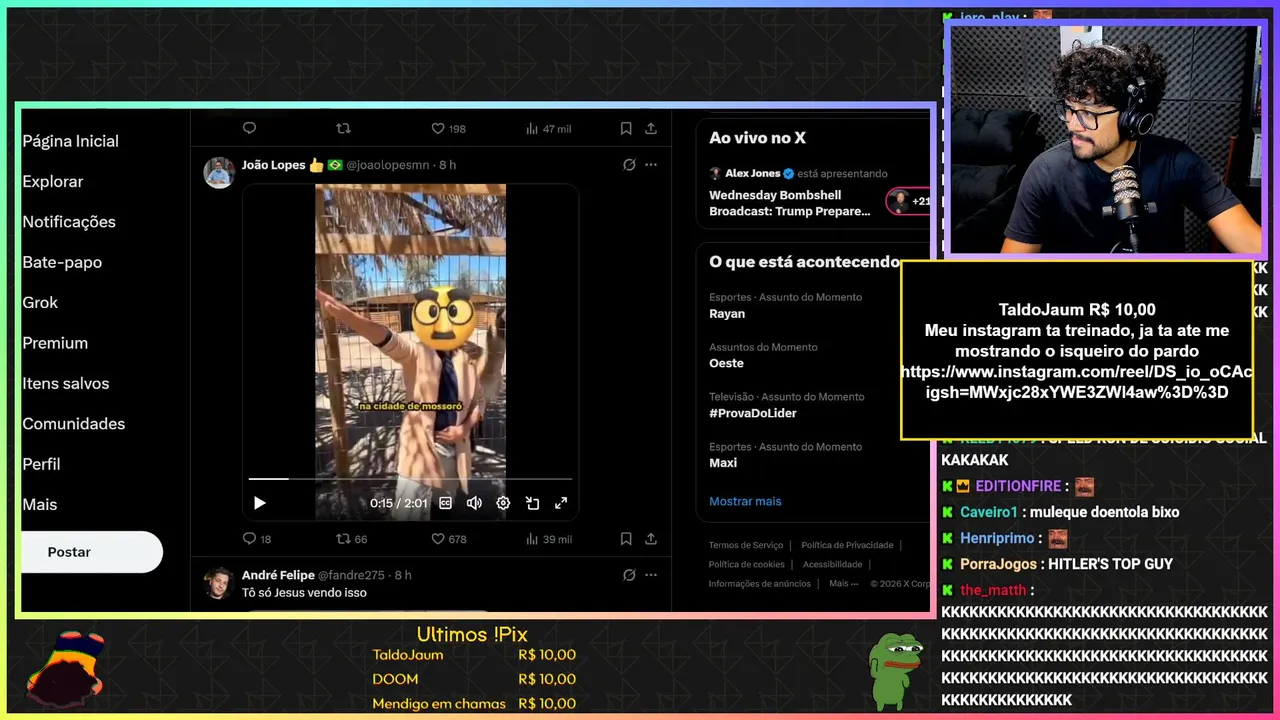
Task: Open Alex Jones host name
Action: pos(752,173)
